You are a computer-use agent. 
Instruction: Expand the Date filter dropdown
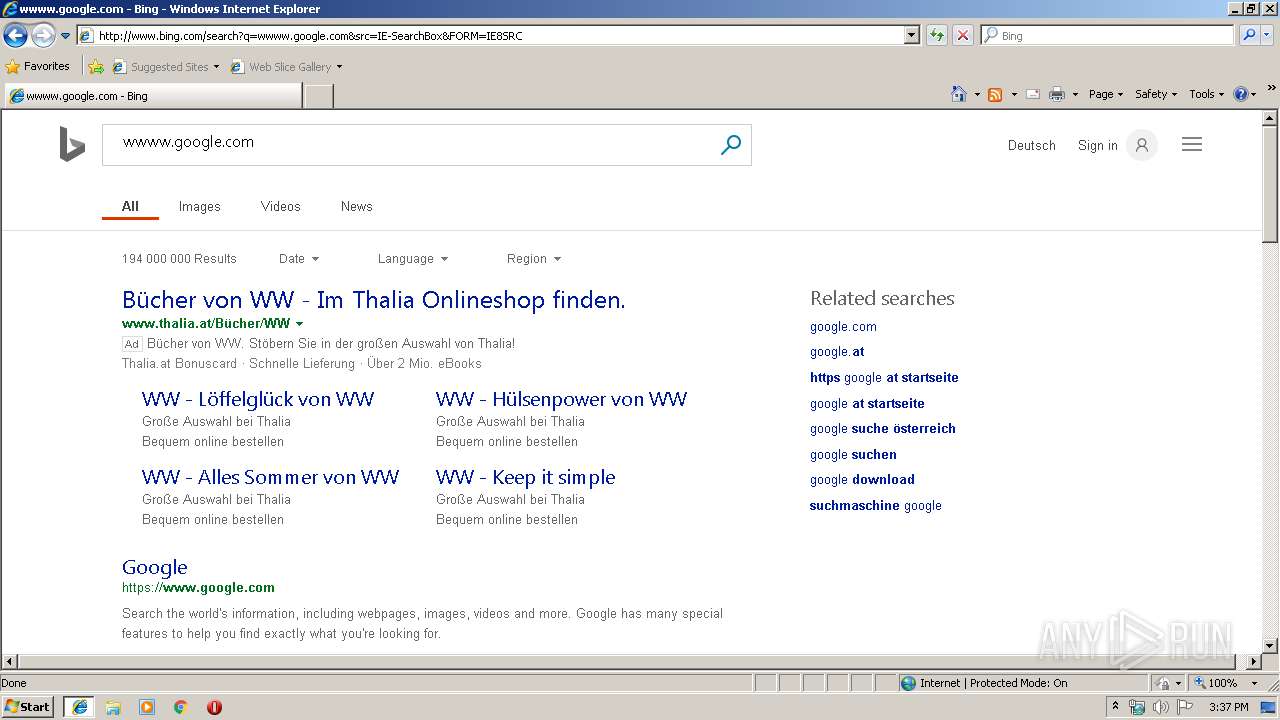(x=299, y=258)
